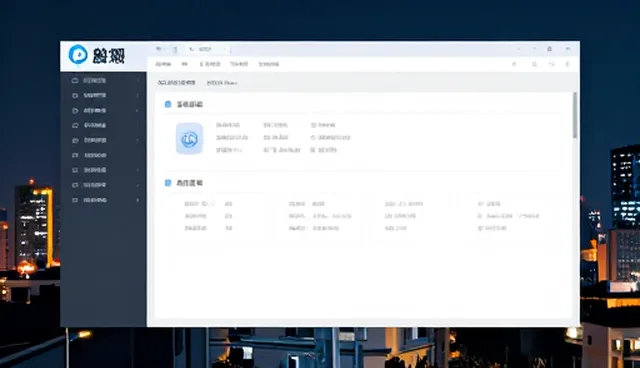This screenshot has width=640, height=368.
Task: Open the blue circular avatar thumbnail in the card
Action: (189, 139)
